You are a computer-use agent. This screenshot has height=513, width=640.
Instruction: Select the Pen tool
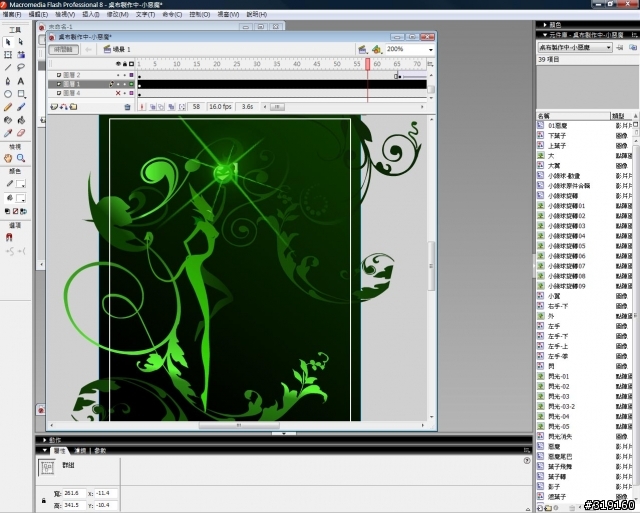click(x=8, y=81)
